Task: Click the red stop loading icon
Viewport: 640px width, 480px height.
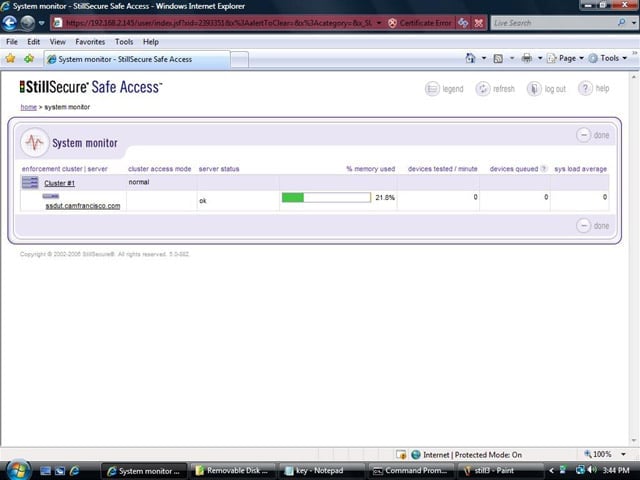Action: point(479,23)
